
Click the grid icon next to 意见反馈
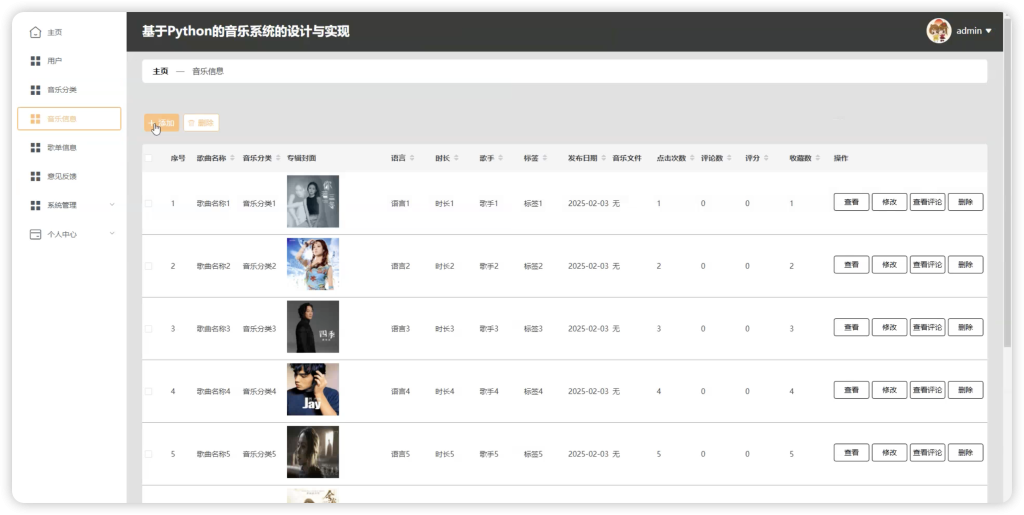35,176
